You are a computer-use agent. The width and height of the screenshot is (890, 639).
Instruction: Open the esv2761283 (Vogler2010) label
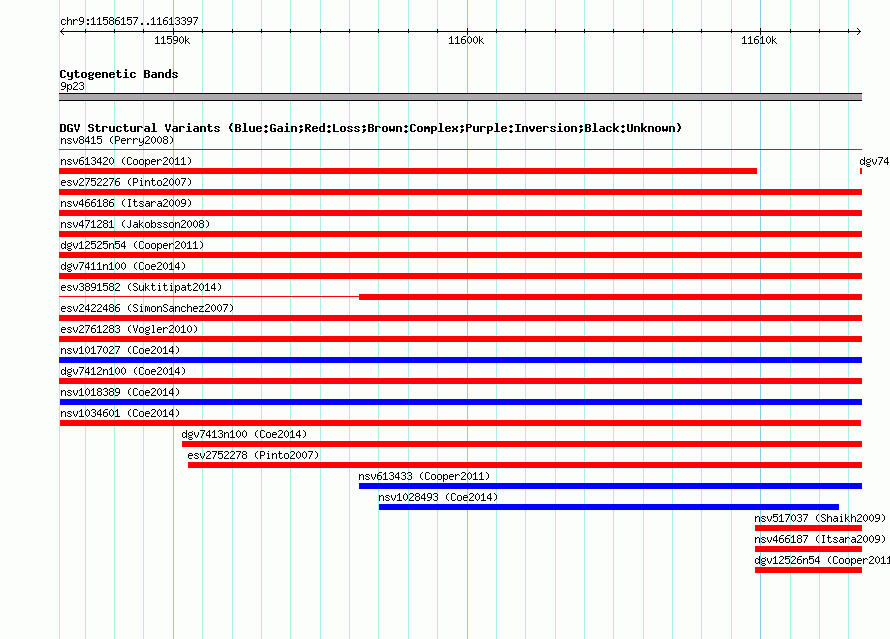129,329
